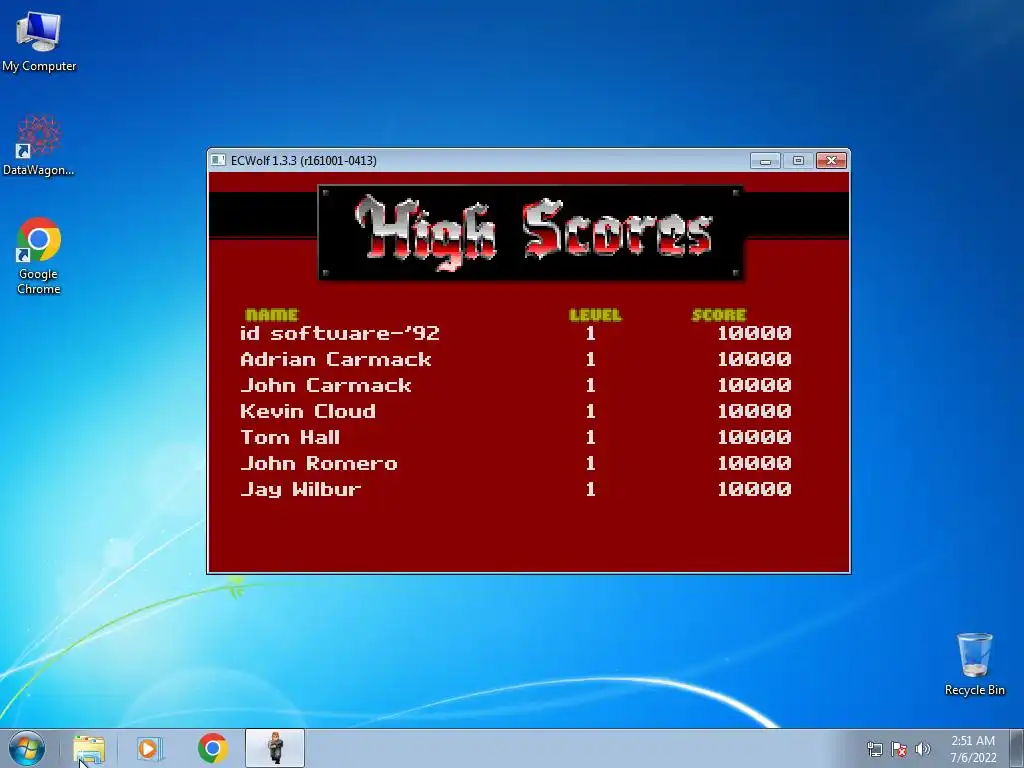Image resolution: width=1024 pixels, height=768 pixels.
Task: Click the ECWolf taskbar button
Action: 275,748
